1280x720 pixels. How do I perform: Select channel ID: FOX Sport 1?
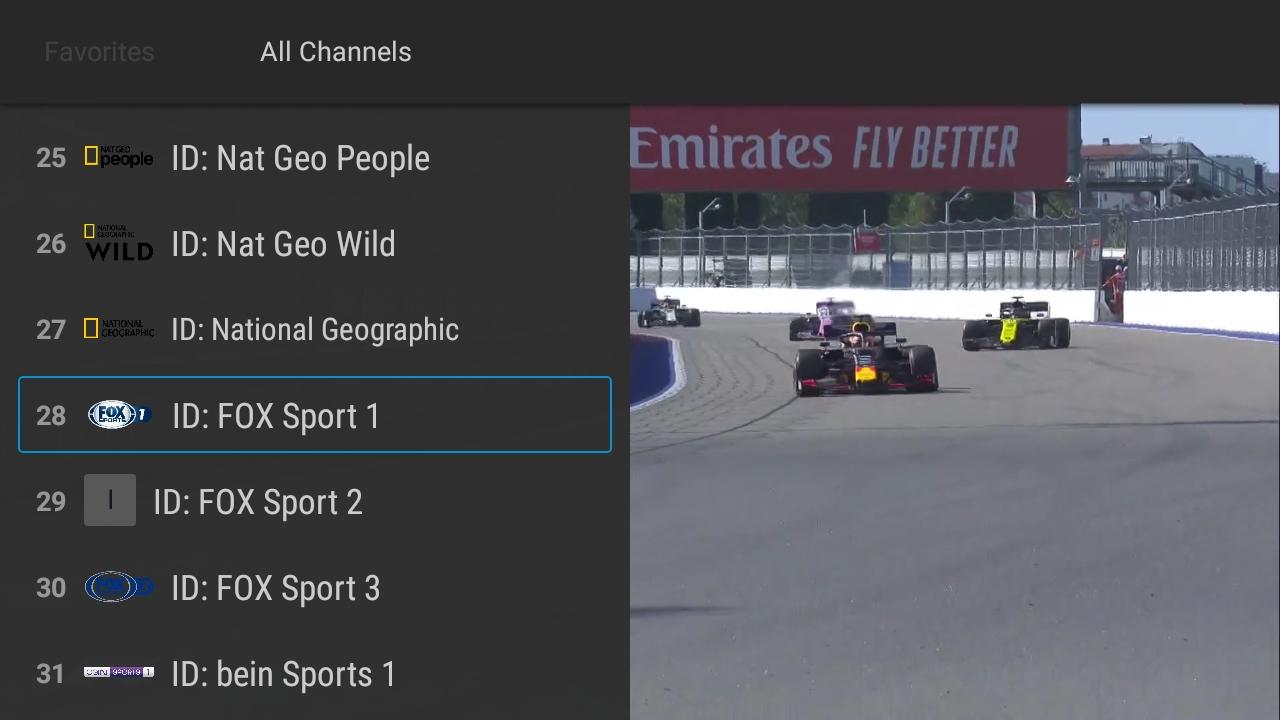[x=315, y=415]
